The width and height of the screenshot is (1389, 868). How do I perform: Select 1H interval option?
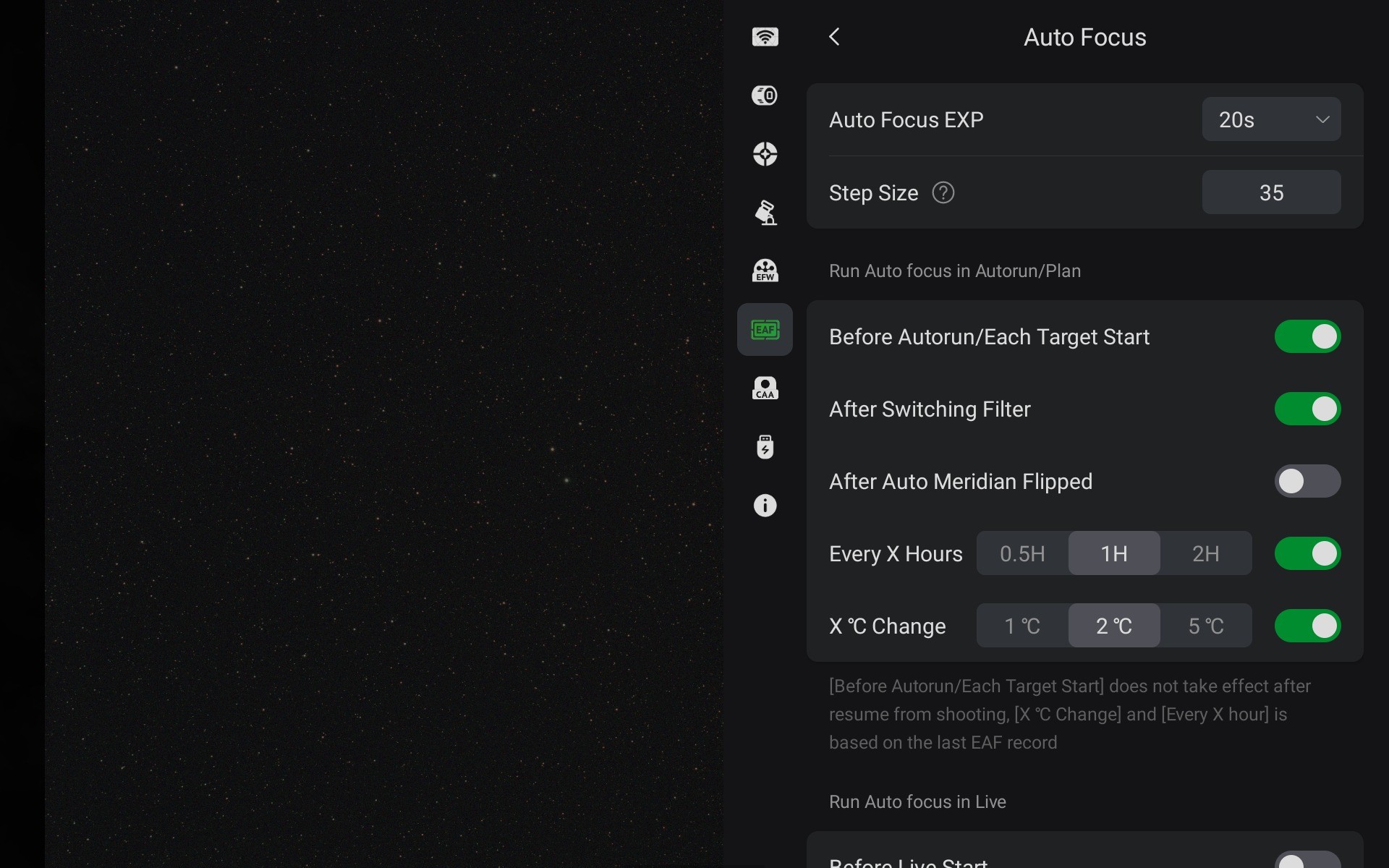[x=1114, y=553]
